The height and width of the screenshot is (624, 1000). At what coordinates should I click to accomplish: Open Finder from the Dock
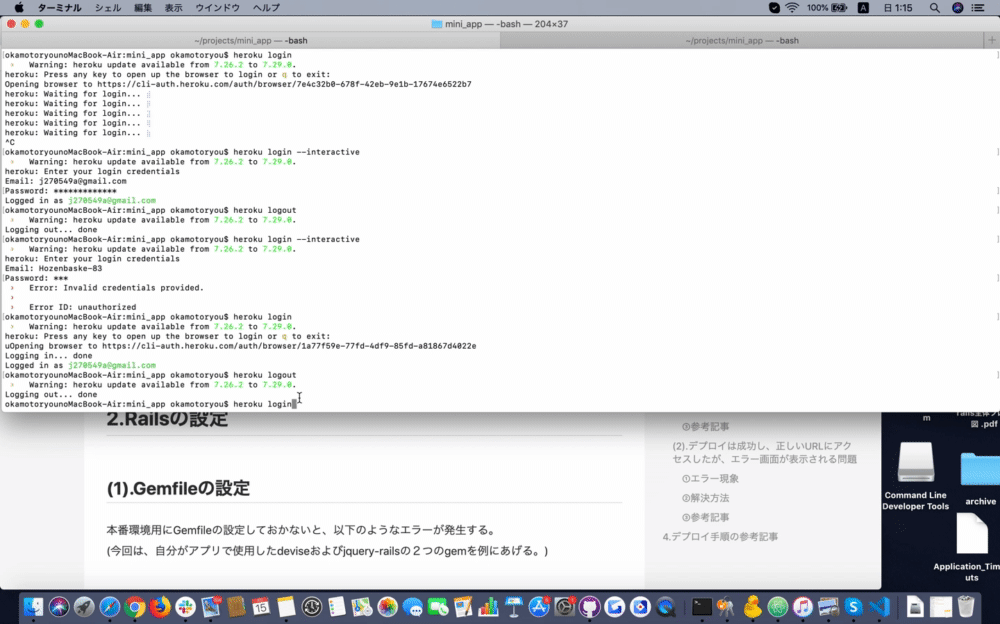(x=33, y=606)
